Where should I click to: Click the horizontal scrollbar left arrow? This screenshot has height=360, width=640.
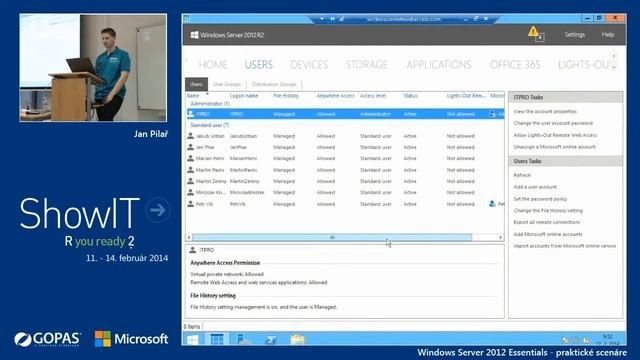189,237
